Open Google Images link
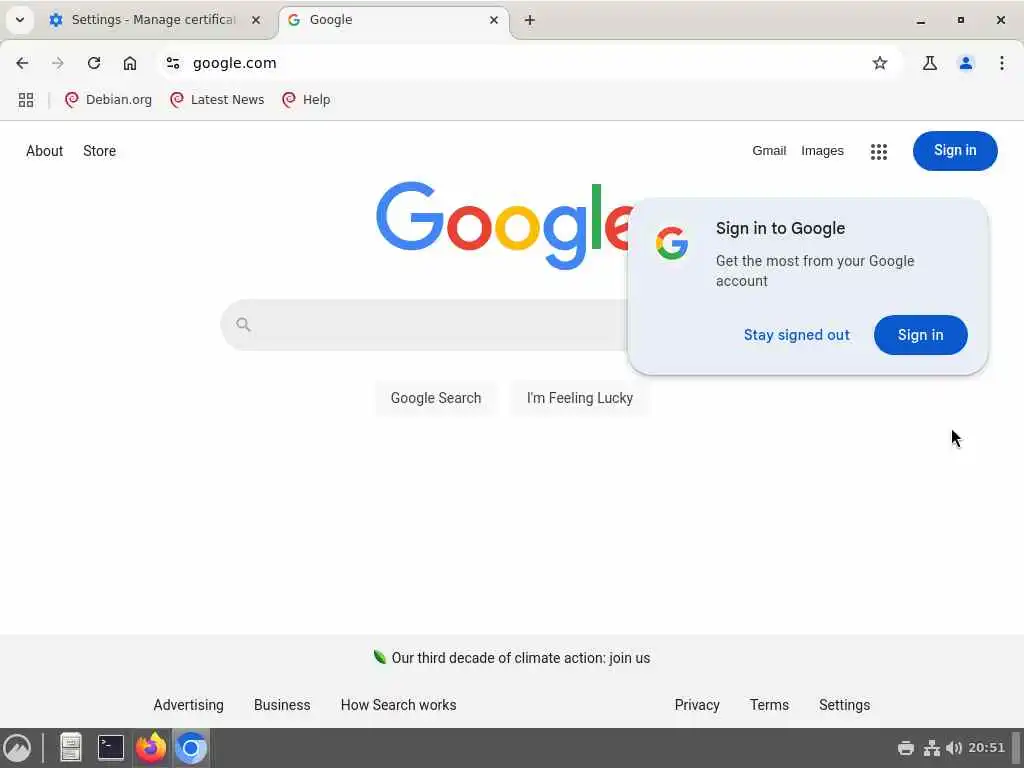Screen dimensions: 1024x768 822,151
